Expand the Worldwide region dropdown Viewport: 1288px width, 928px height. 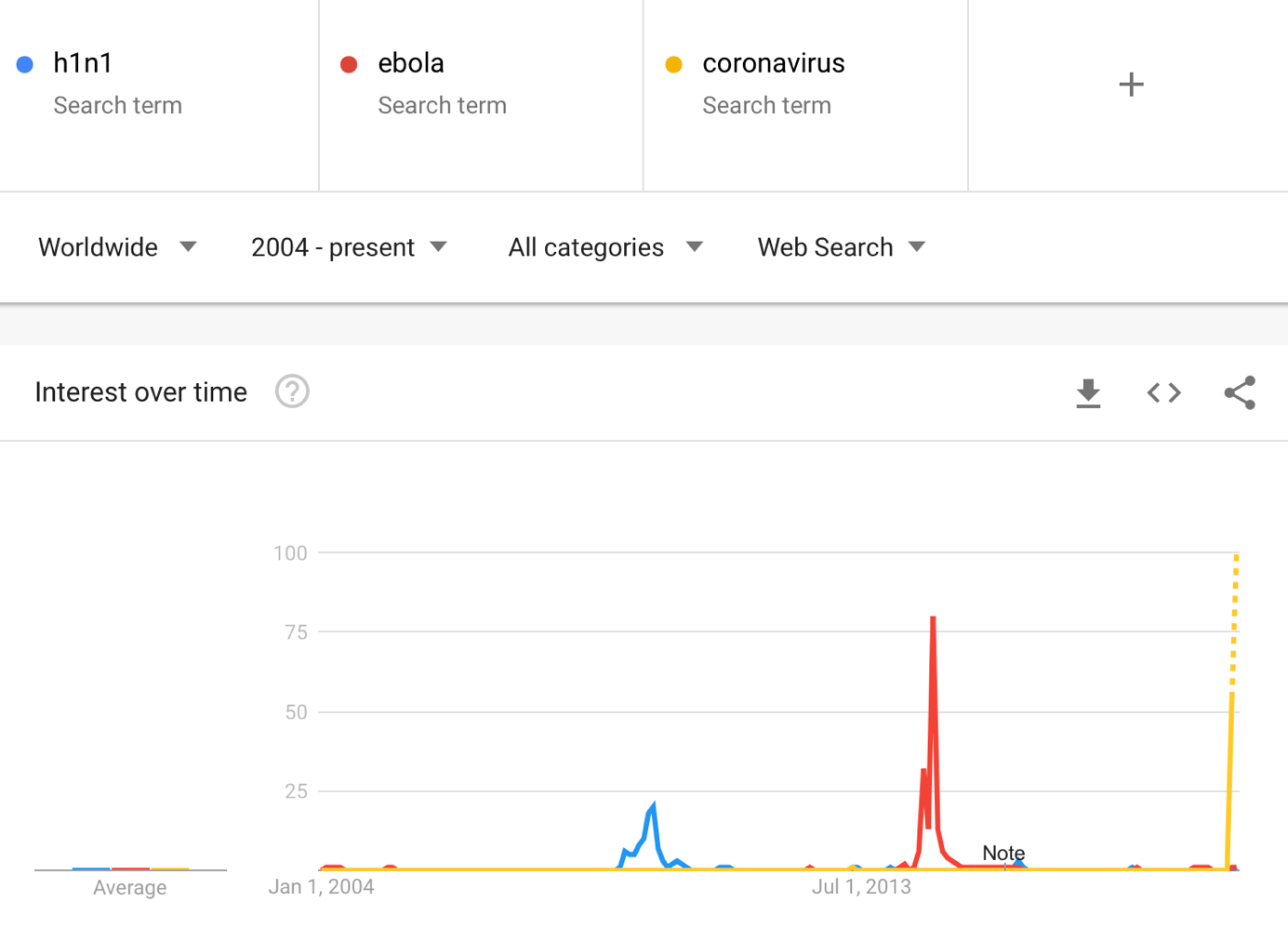(x=118, y=247)
